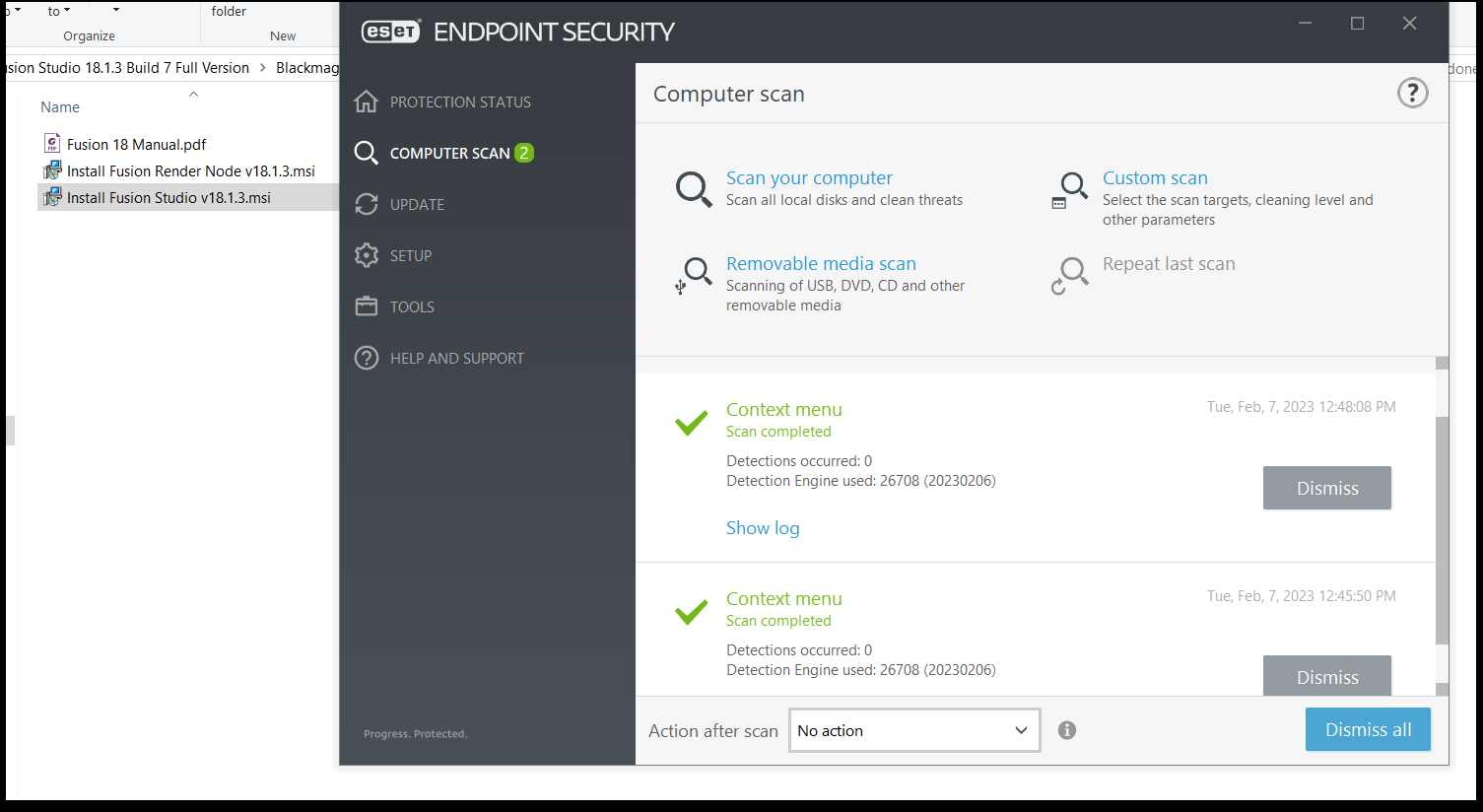
Task: Open the Protection Status home icon
Action: (x=367, y=101)
